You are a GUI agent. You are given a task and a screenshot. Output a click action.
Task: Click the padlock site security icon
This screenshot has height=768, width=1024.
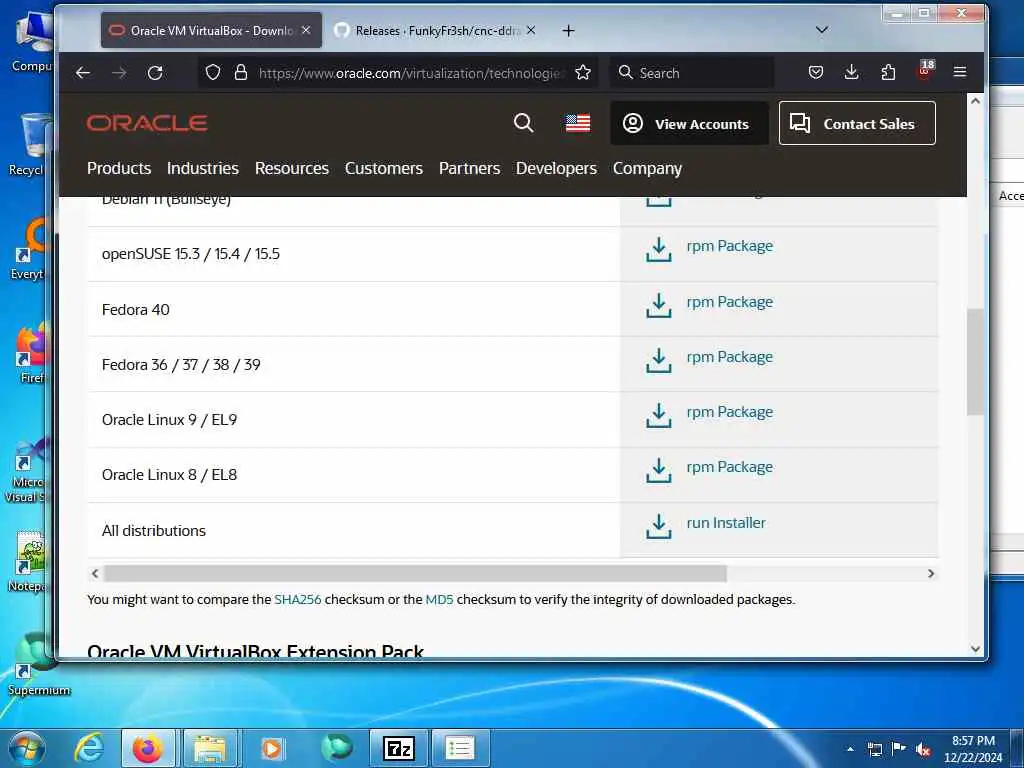pos(241,72)
